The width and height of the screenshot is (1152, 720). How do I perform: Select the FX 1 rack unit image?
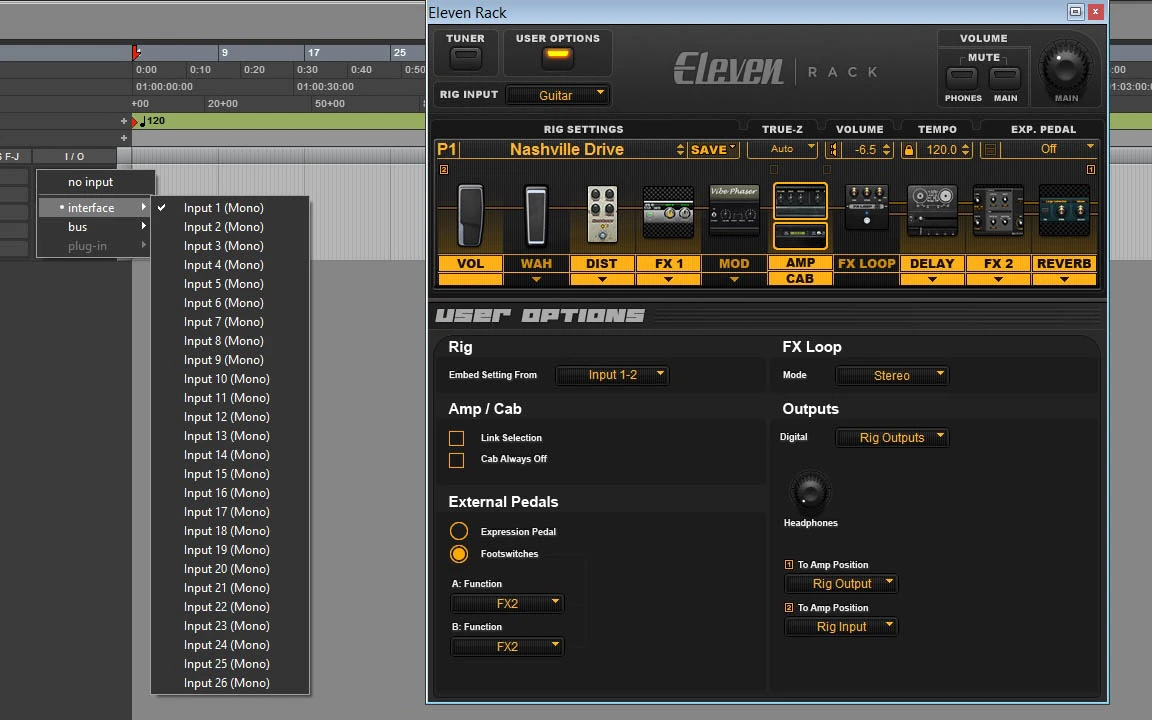(x=668, y=212)
